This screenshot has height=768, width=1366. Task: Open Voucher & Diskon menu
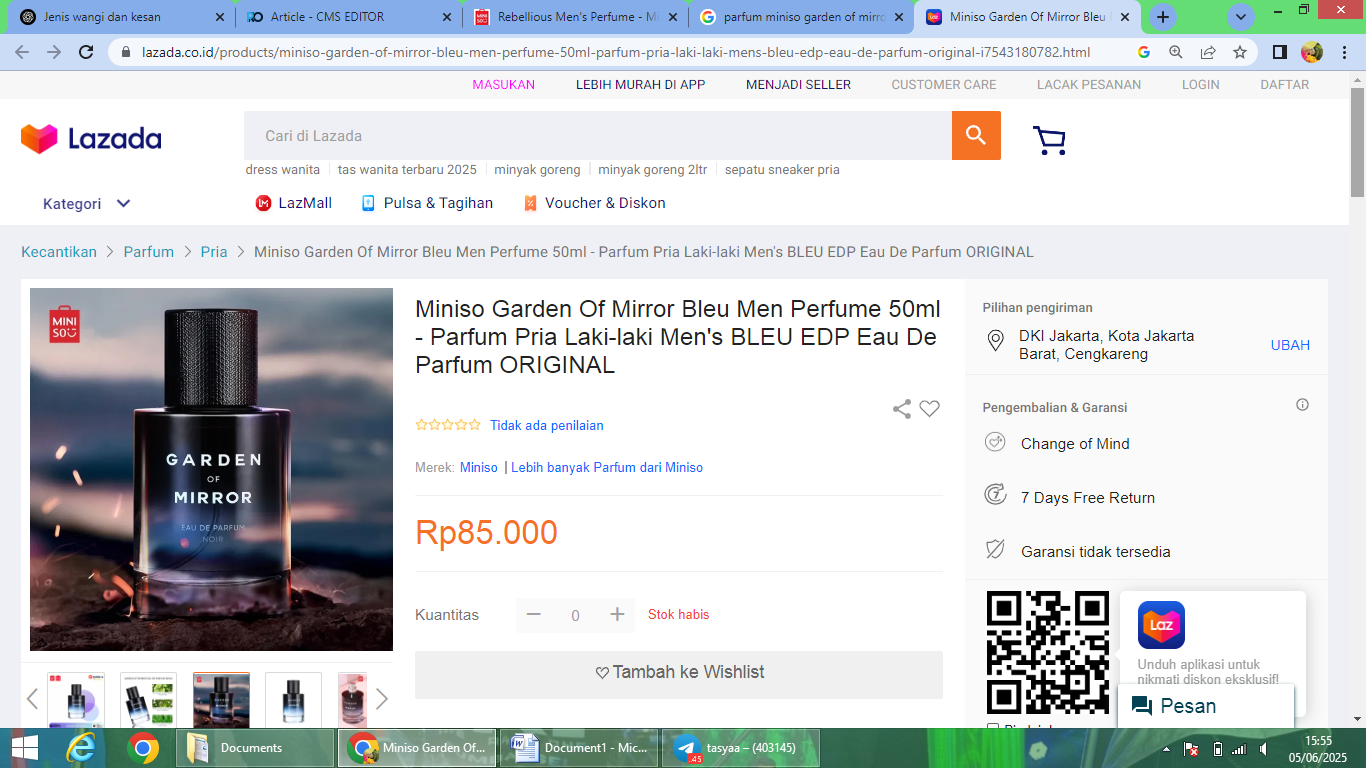coord(594,203)
